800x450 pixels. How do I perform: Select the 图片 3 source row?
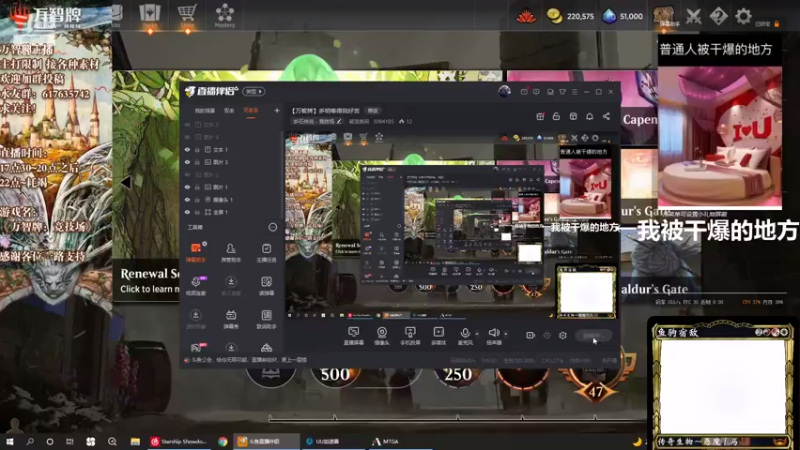click(x=232, y=162)
